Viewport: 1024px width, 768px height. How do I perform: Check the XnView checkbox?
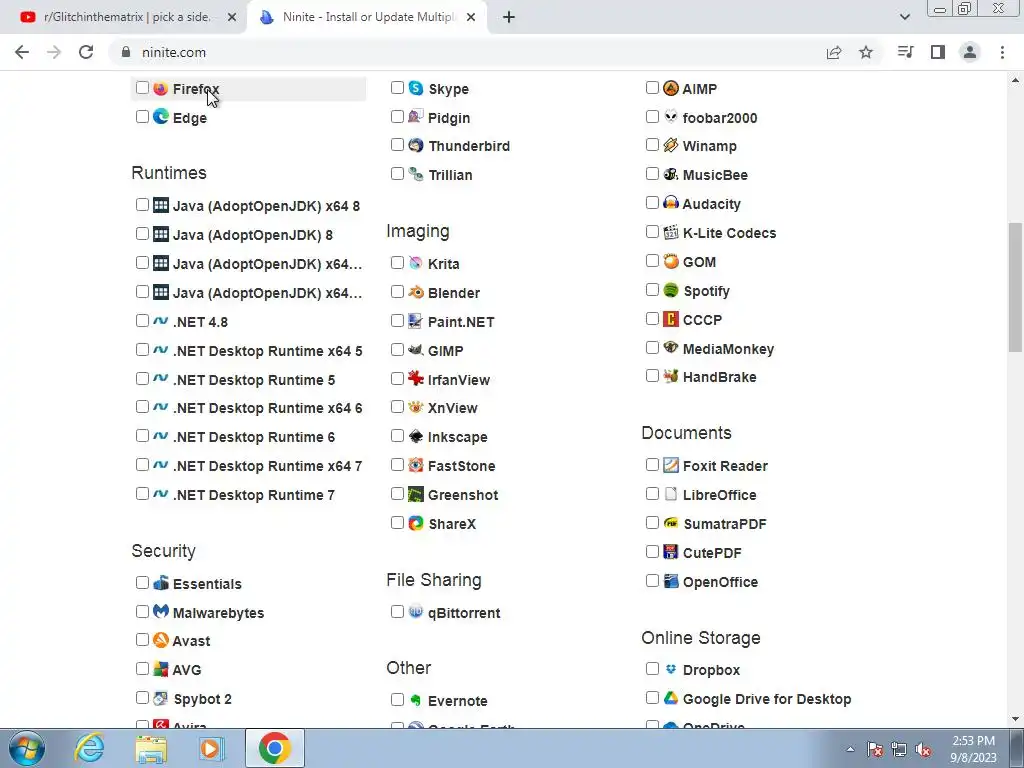coord(397,407)
